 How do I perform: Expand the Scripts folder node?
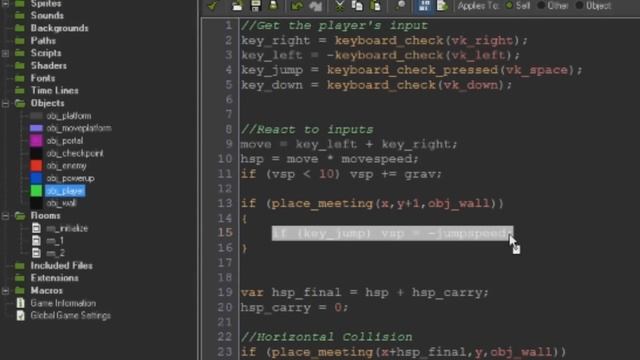(6, 53)
